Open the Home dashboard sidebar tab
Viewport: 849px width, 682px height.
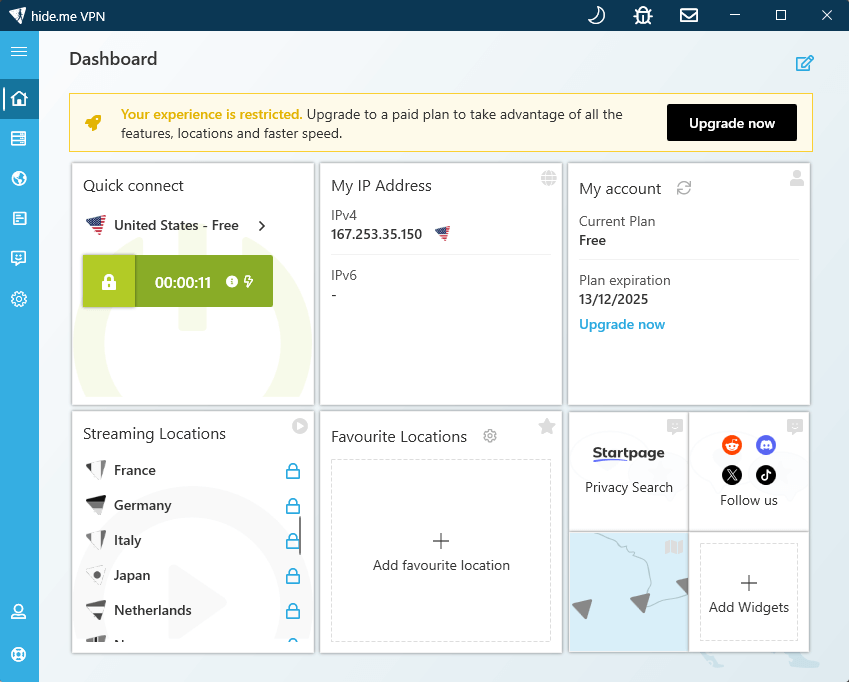pyautogui.click(x=19, y=99)
